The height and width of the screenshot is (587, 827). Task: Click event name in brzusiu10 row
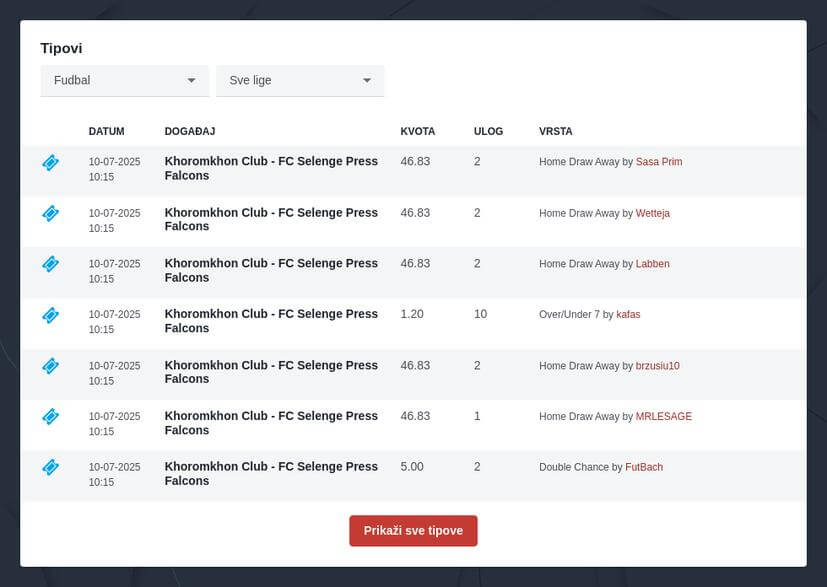tap(271, 372)
